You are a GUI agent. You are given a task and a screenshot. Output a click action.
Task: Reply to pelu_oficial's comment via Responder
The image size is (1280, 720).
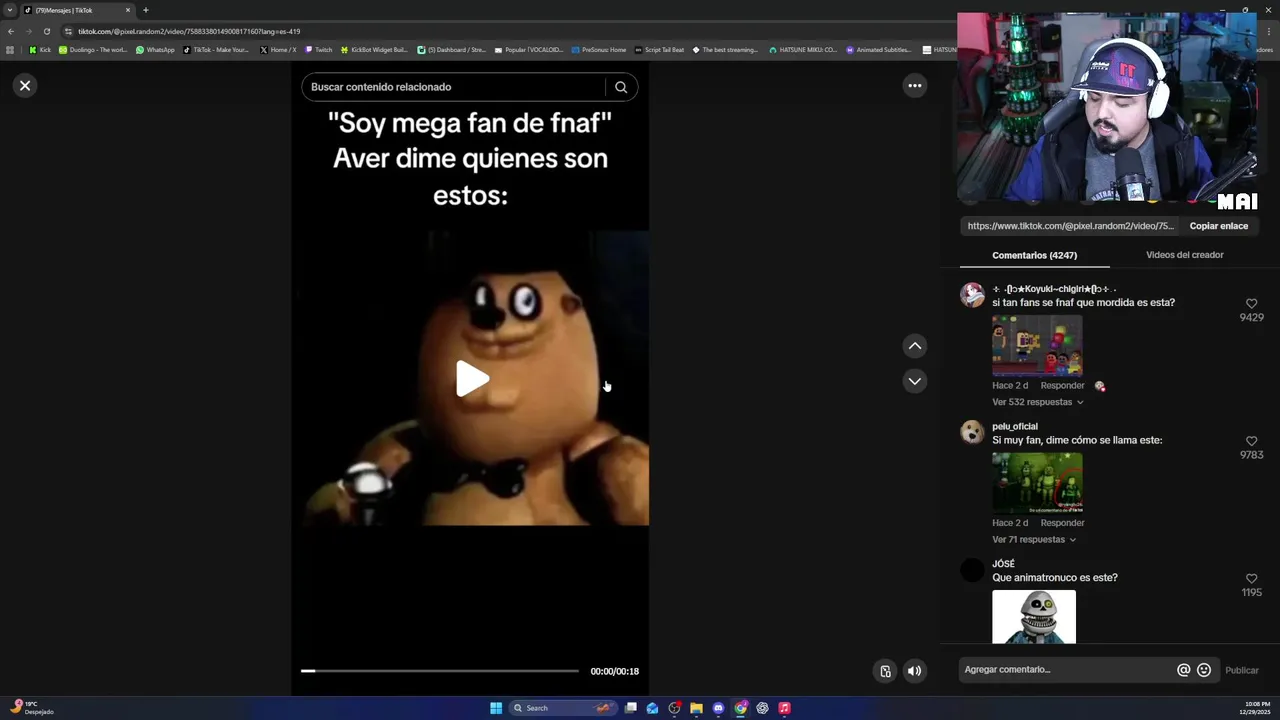[1062, 523]
